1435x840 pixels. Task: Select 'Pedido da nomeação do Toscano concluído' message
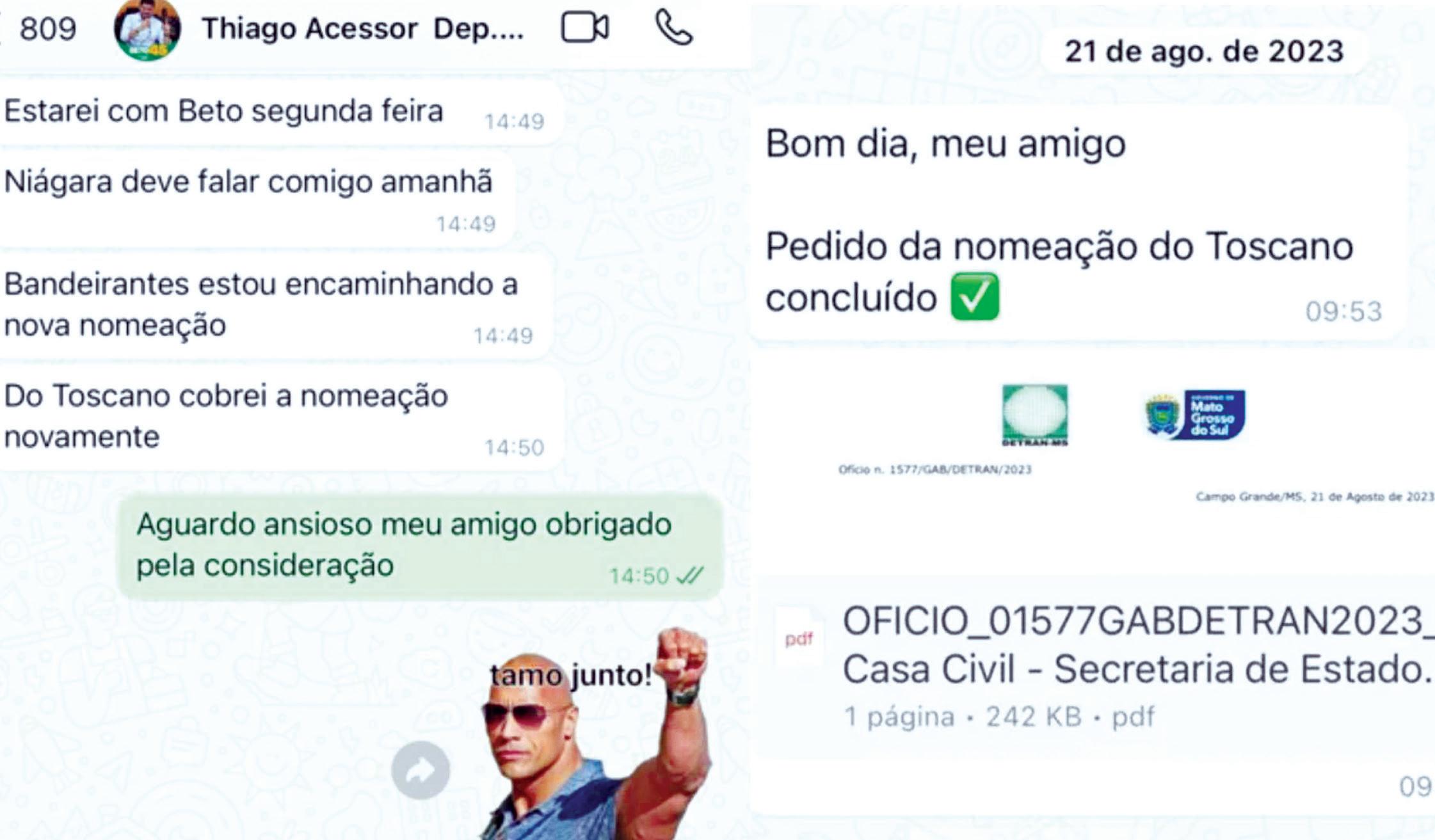point(1080,224)
